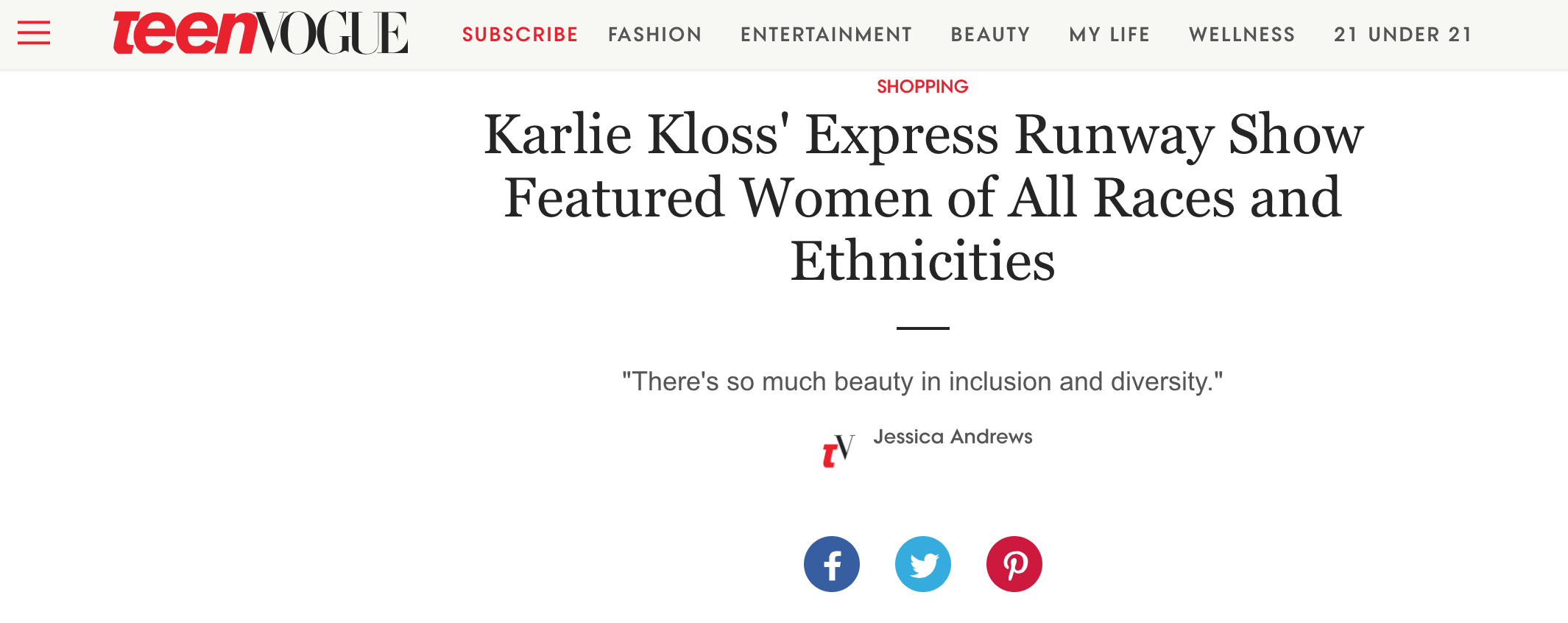This screenshot has height=623, width=1568.
Task: View author Jessica Andrews' profile
Action: click(x=953, y=437)
